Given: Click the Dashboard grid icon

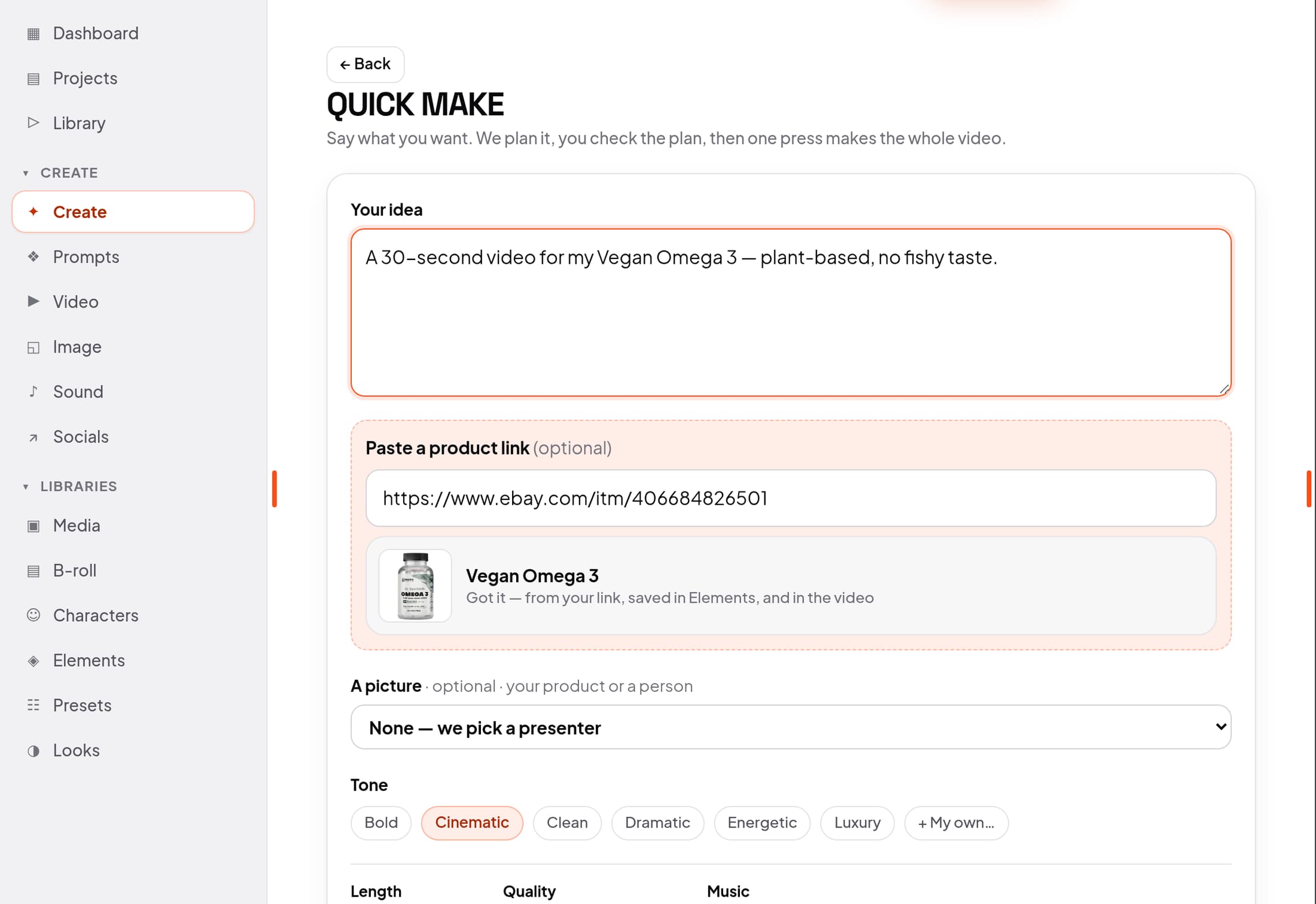Looking at the screenshot, I should [33, 33].
